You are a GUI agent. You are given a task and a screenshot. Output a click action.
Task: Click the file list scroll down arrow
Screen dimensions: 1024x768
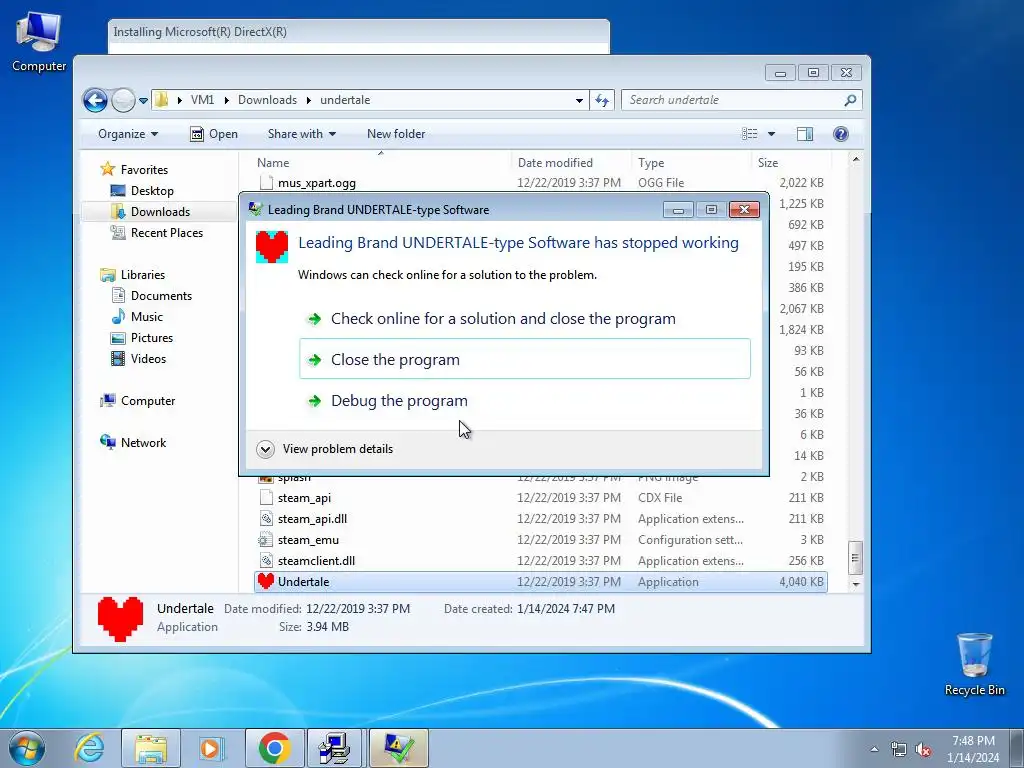(x=856, y=584)
